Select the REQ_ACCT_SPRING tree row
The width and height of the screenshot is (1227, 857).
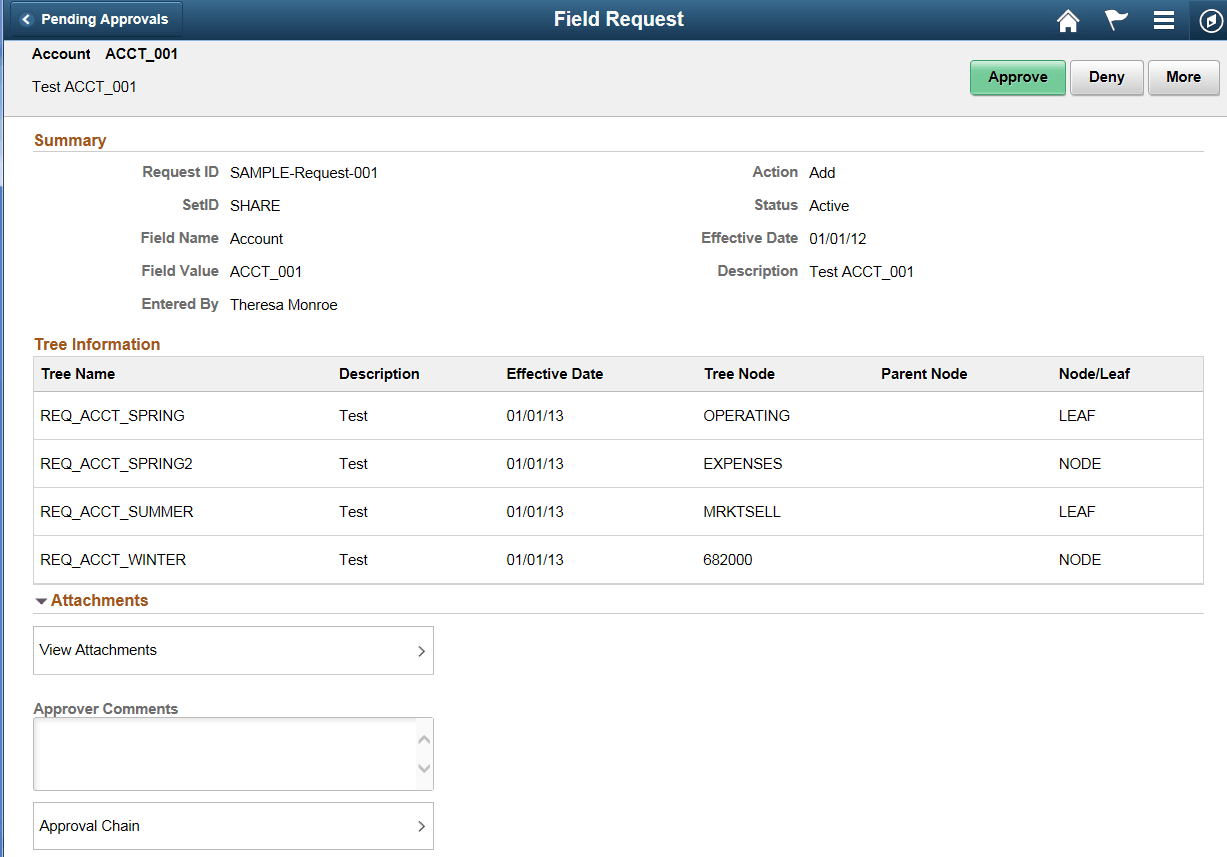pos(618,416)
